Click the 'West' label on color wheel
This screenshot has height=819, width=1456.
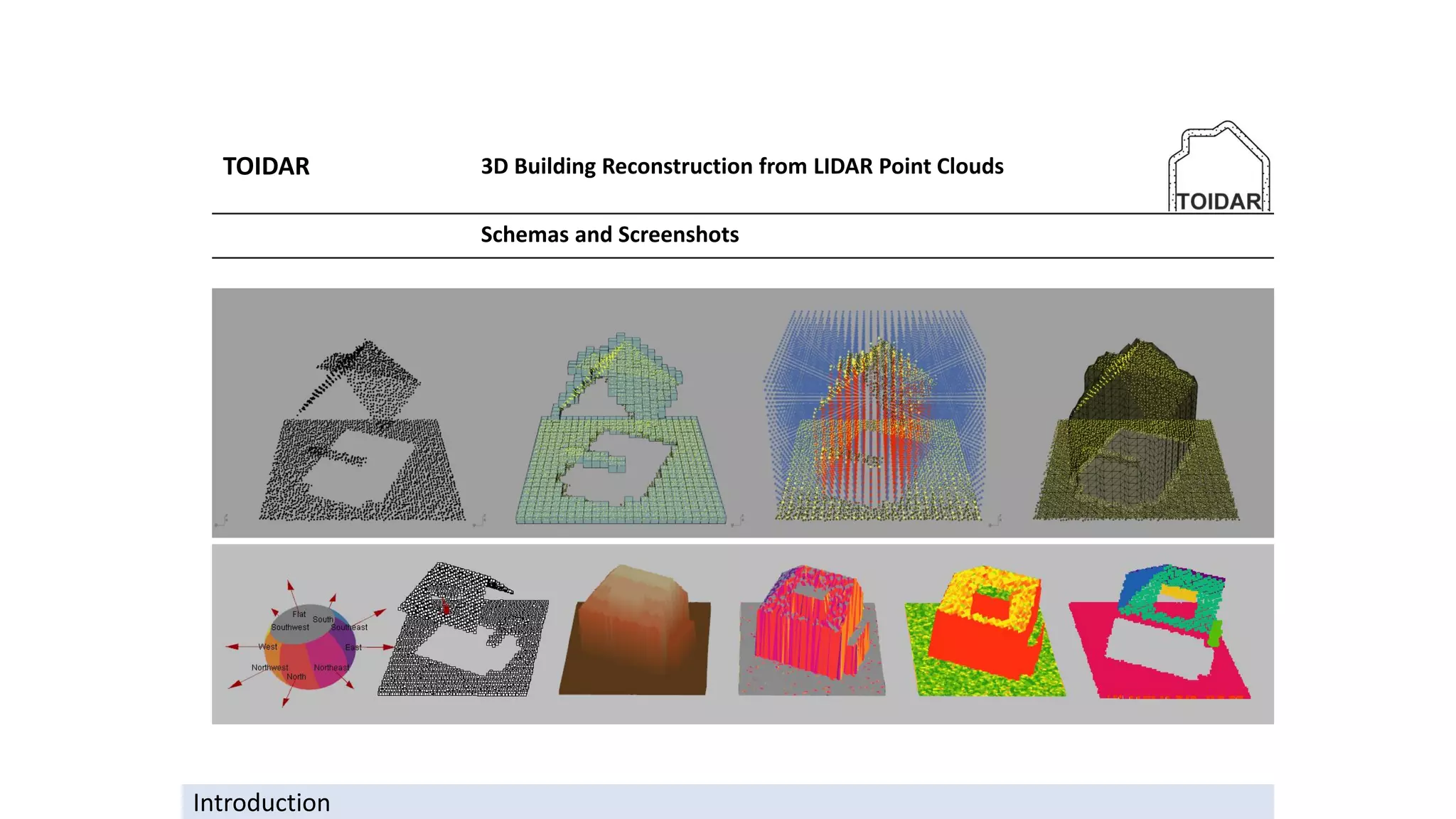pos(268,647)
